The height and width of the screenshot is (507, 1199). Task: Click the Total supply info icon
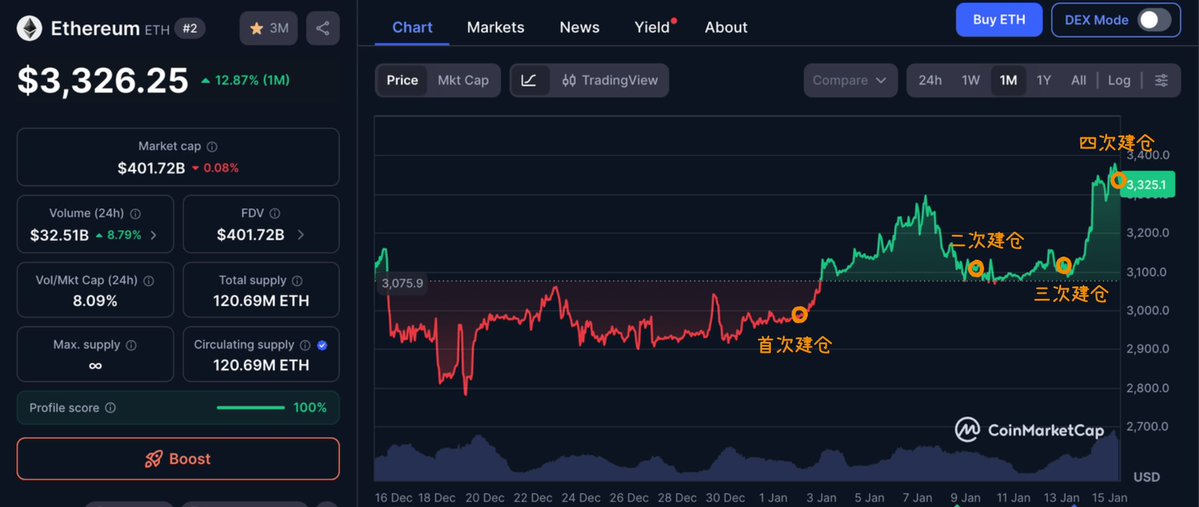tap(297, 281)
